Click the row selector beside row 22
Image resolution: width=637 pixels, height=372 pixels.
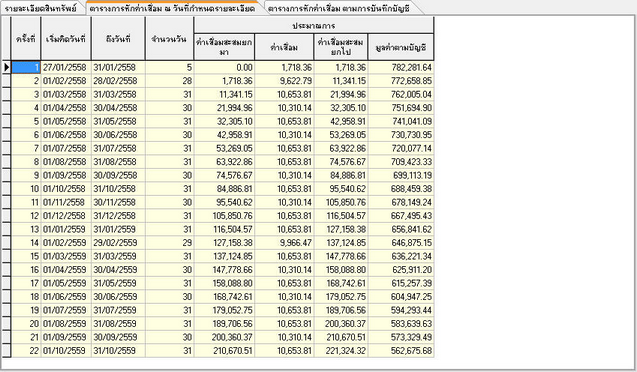(6, 350)
